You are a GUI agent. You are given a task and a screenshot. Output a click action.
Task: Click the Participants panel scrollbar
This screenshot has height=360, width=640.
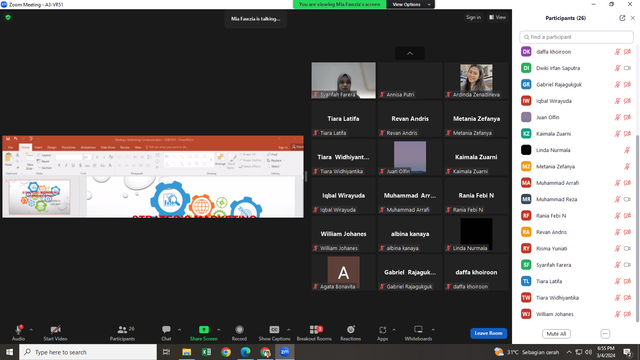637,229
